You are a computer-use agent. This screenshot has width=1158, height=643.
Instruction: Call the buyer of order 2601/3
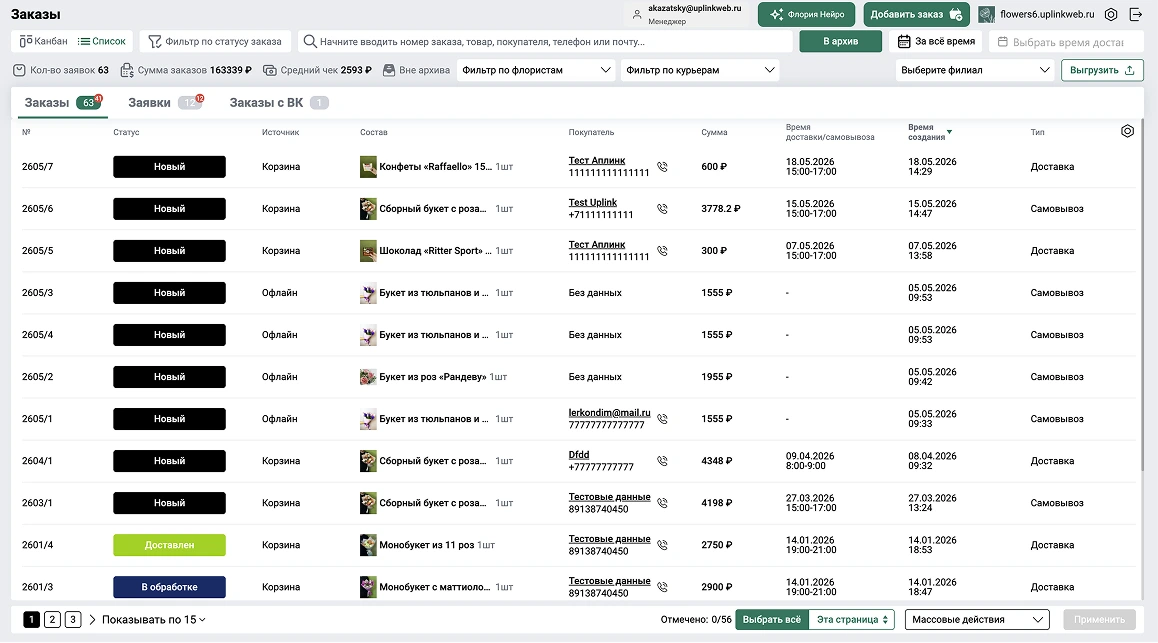(x=662, y=587)
